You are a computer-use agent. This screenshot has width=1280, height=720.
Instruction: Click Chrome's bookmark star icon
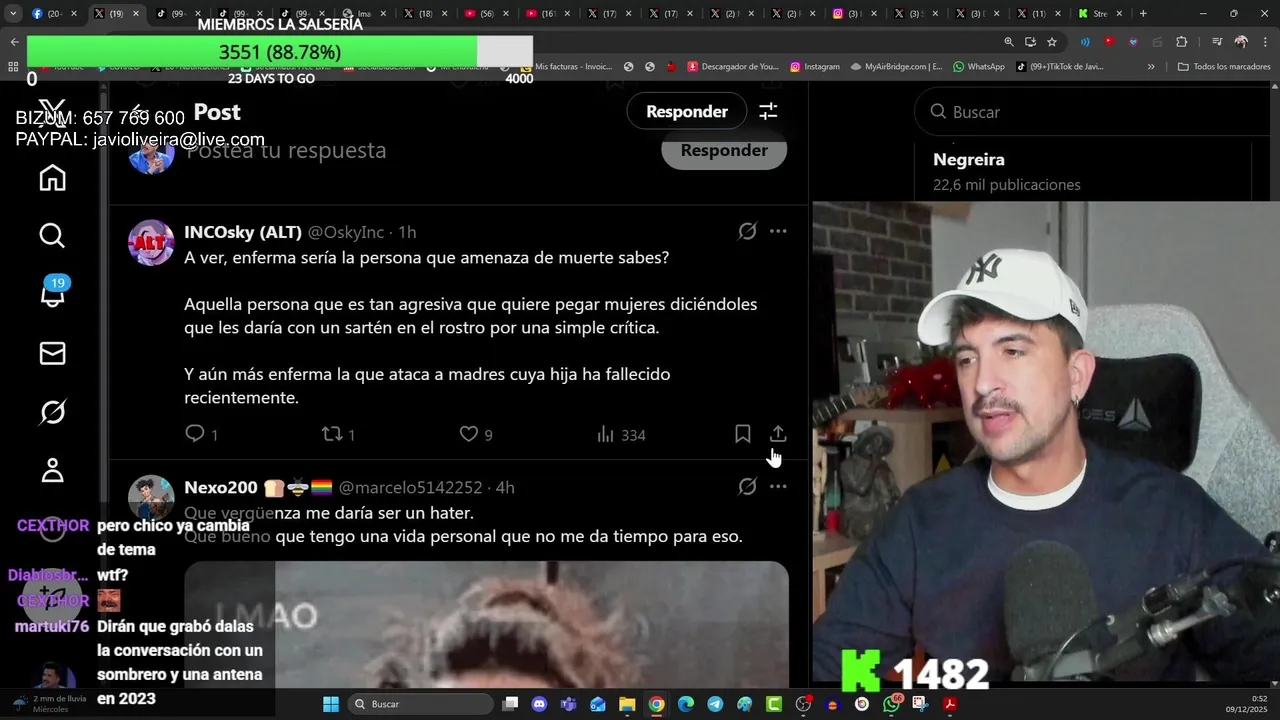coord(1052,42)
